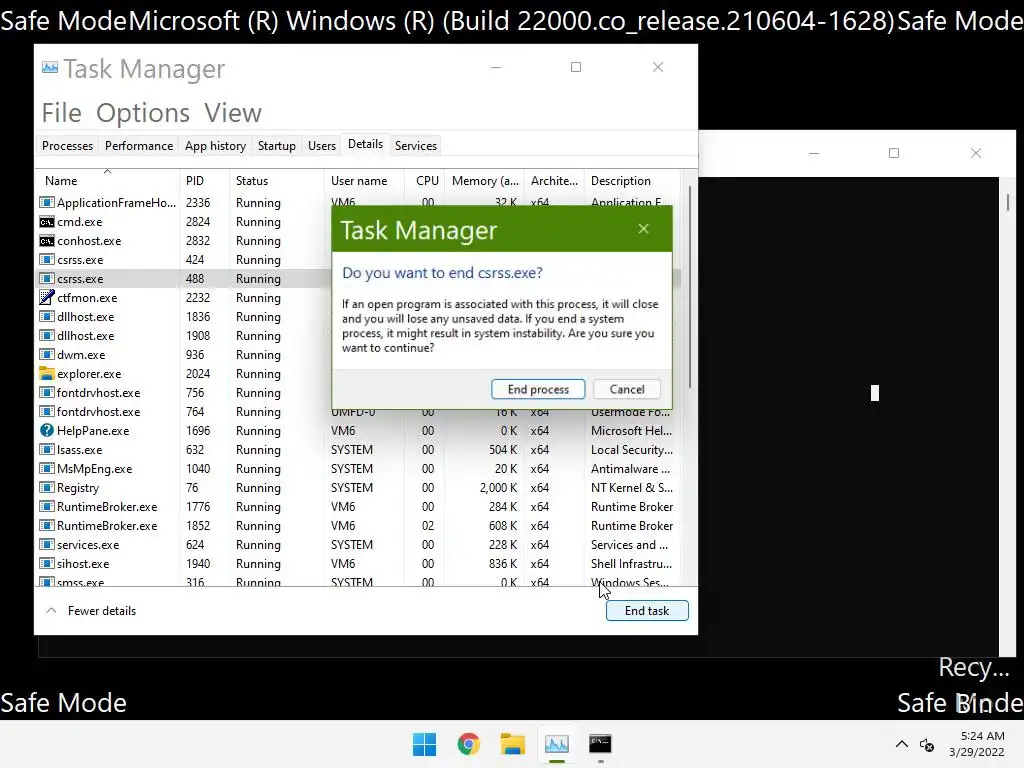Switch to the Processes tab

coord(67,146)
